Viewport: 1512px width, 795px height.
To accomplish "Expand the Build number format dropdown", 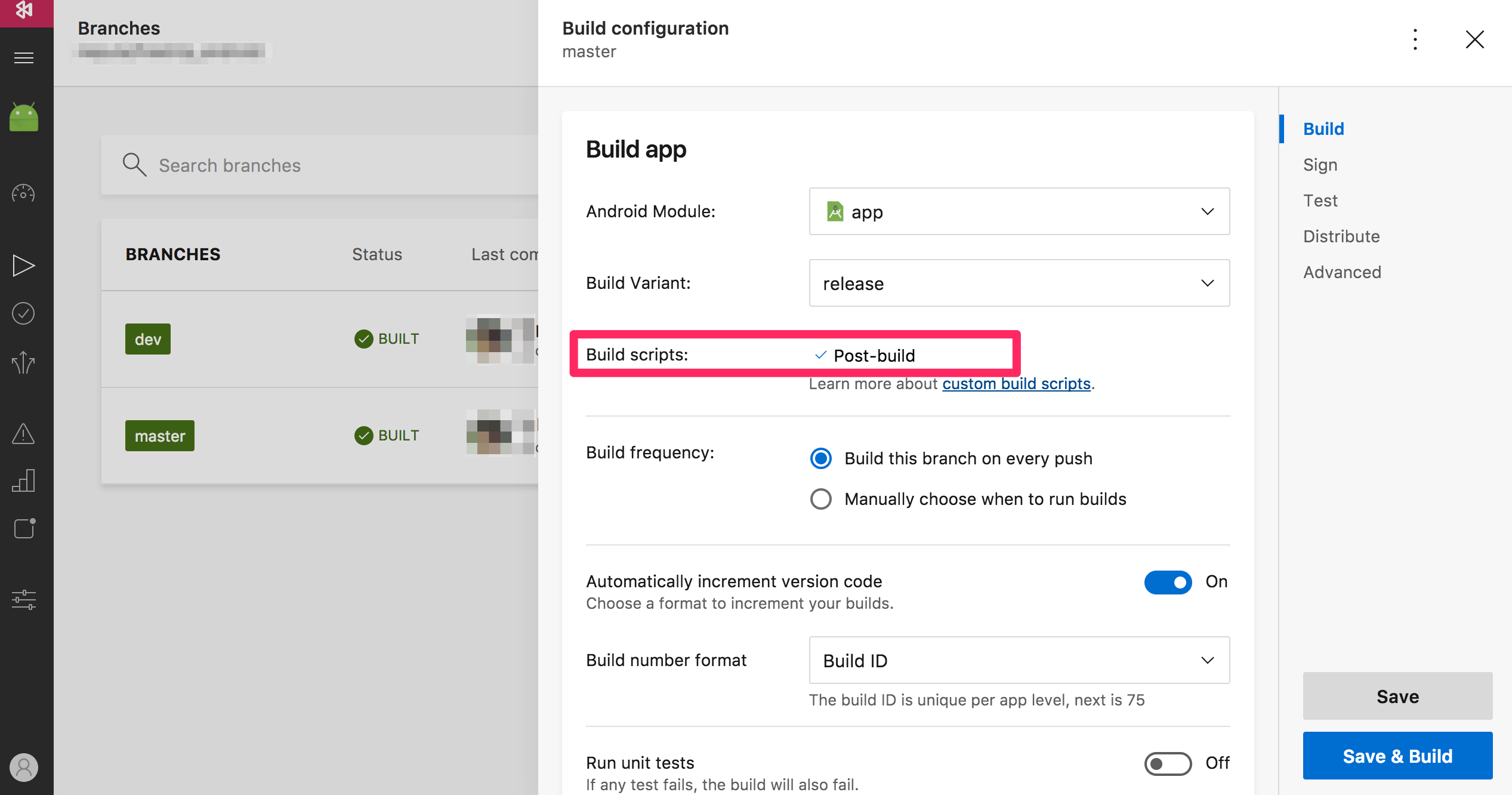I will 1019,661.
